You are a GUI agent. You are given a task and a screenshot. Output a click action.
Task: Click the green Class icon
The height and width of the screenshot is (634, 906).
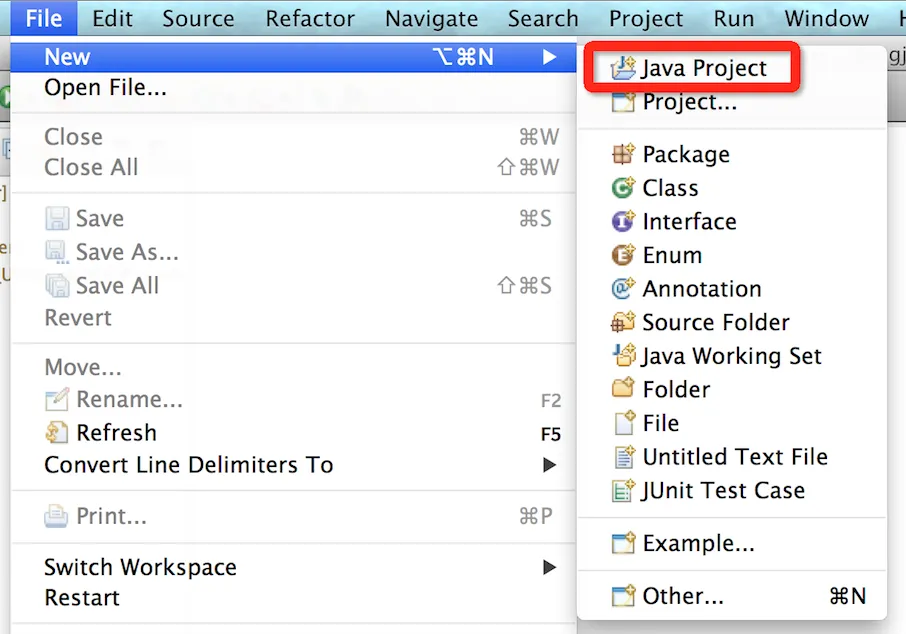click(624, 188)
